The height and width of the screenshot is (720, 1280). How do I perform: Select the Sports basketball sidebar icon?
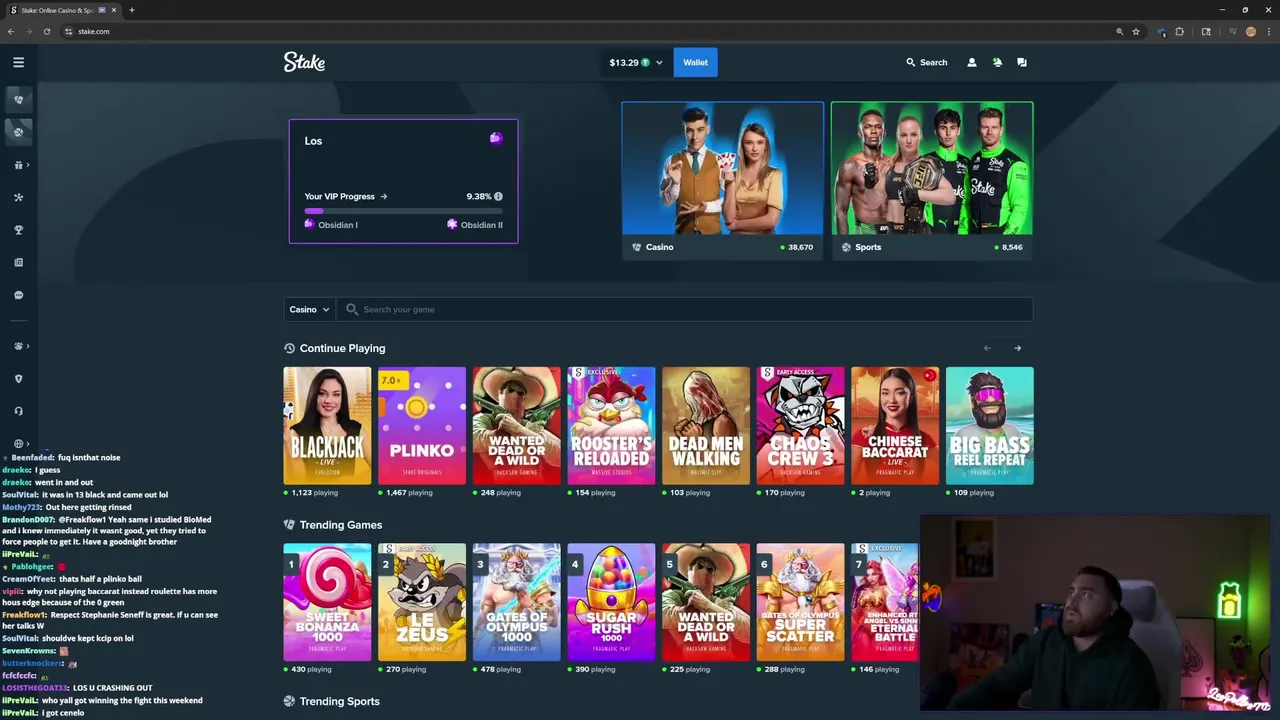[18, 132]
